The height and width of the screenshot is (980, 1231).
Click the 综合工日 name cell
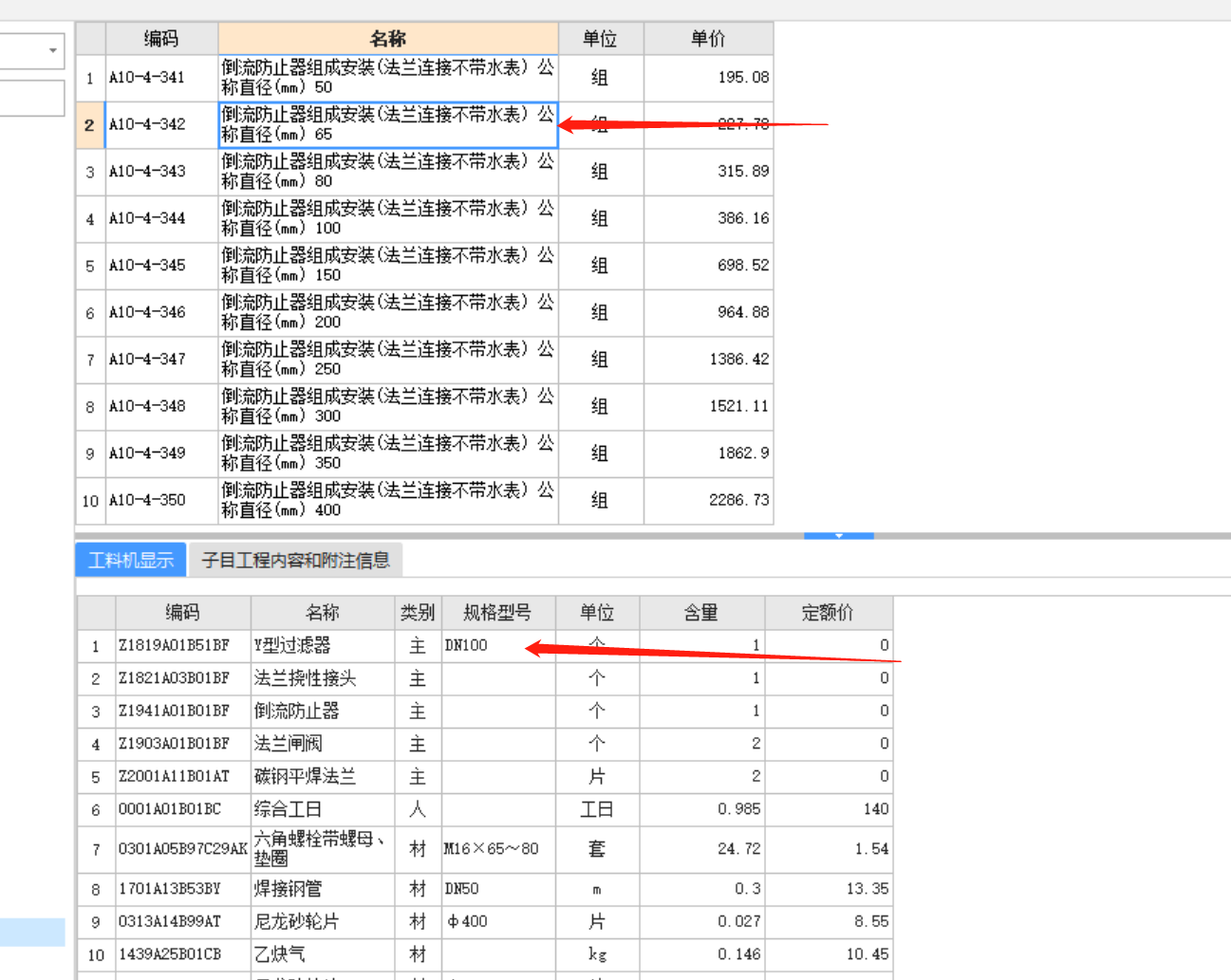point(323,809)
